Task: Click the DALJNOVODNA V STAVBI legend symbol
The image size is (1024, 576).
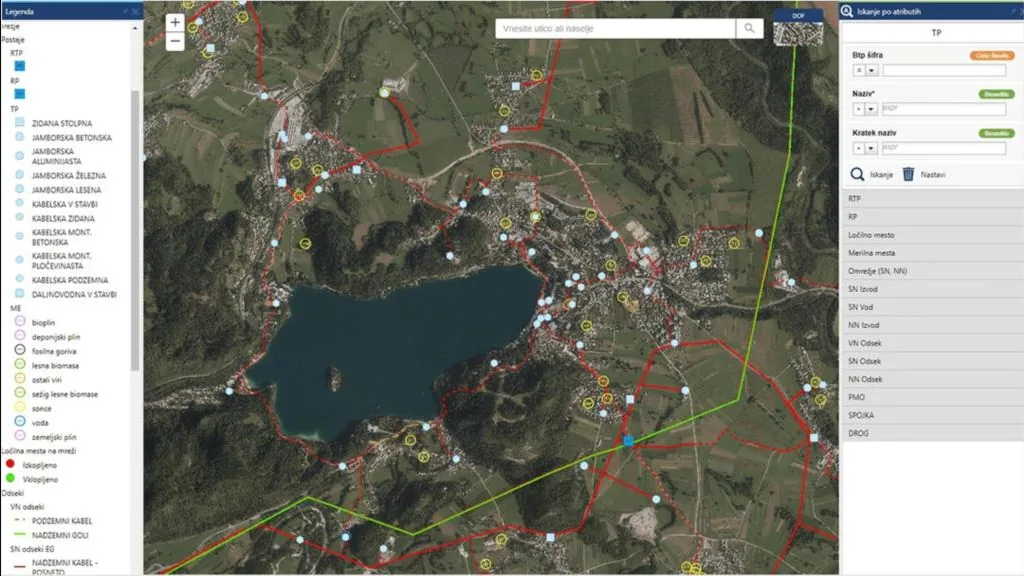Action: pos(20,293)
